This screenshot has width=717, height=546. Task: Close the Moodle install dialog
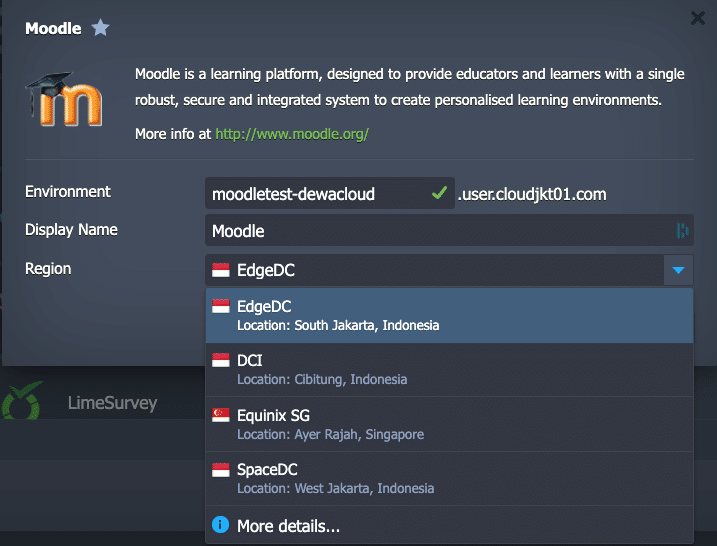click(698, 17)
